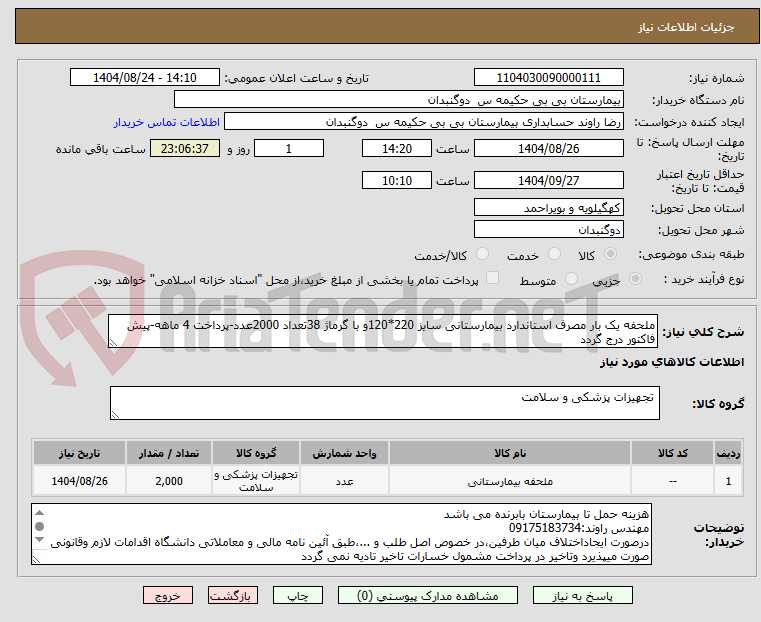Click the quantity cell 2,000
The image size is (761, 622).
169,481
